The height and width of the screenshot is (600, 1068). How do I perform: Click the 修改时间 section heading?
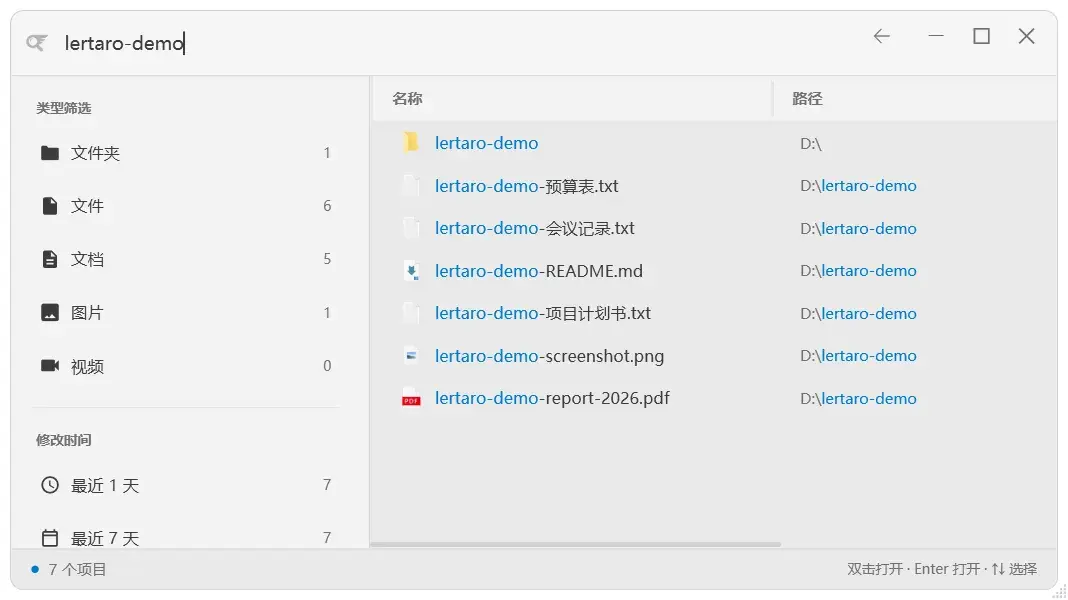click(x=63, y=440)
